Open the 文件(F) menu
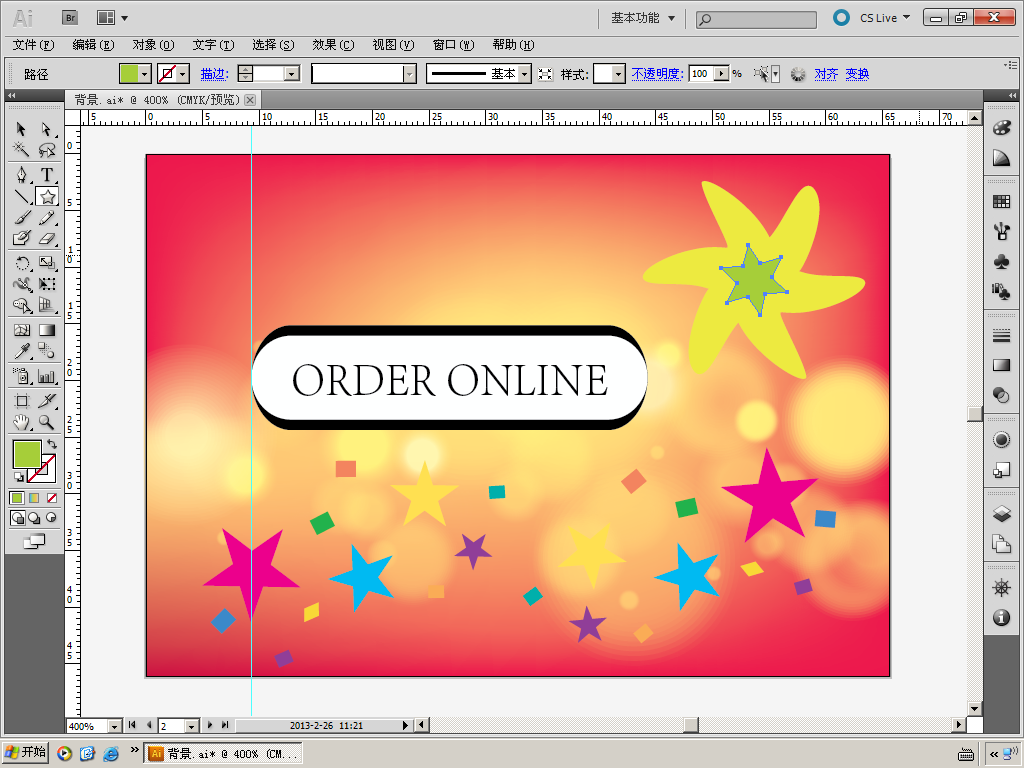 tap(33, 45)
